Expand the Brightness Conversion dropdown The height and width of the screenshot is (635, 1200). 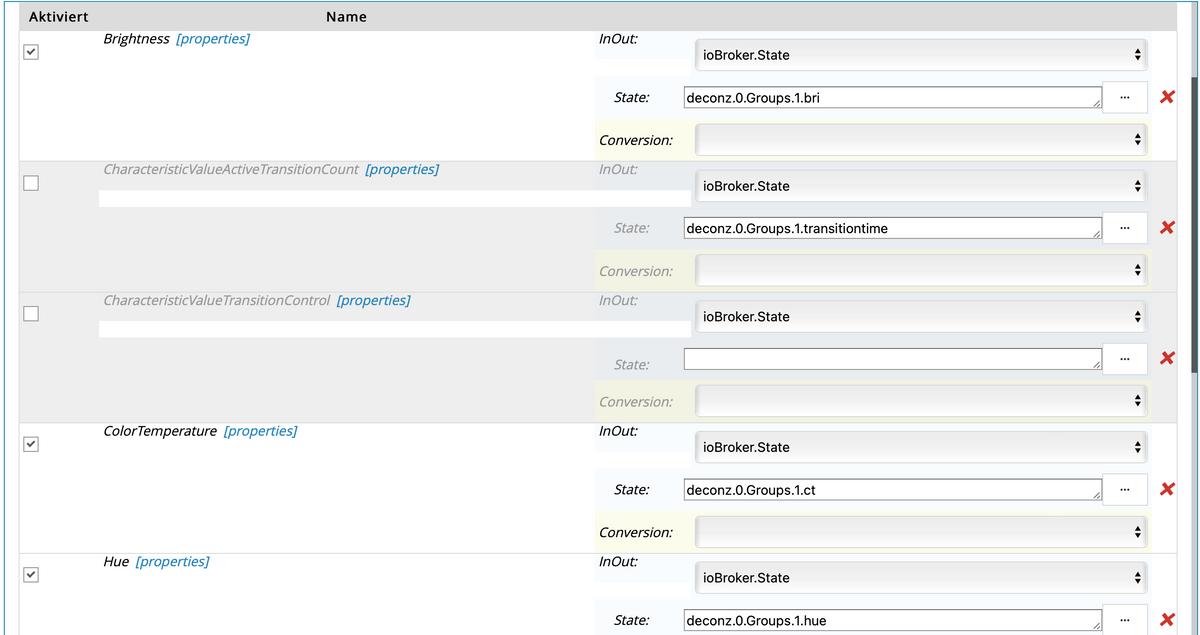pos(920,140)
